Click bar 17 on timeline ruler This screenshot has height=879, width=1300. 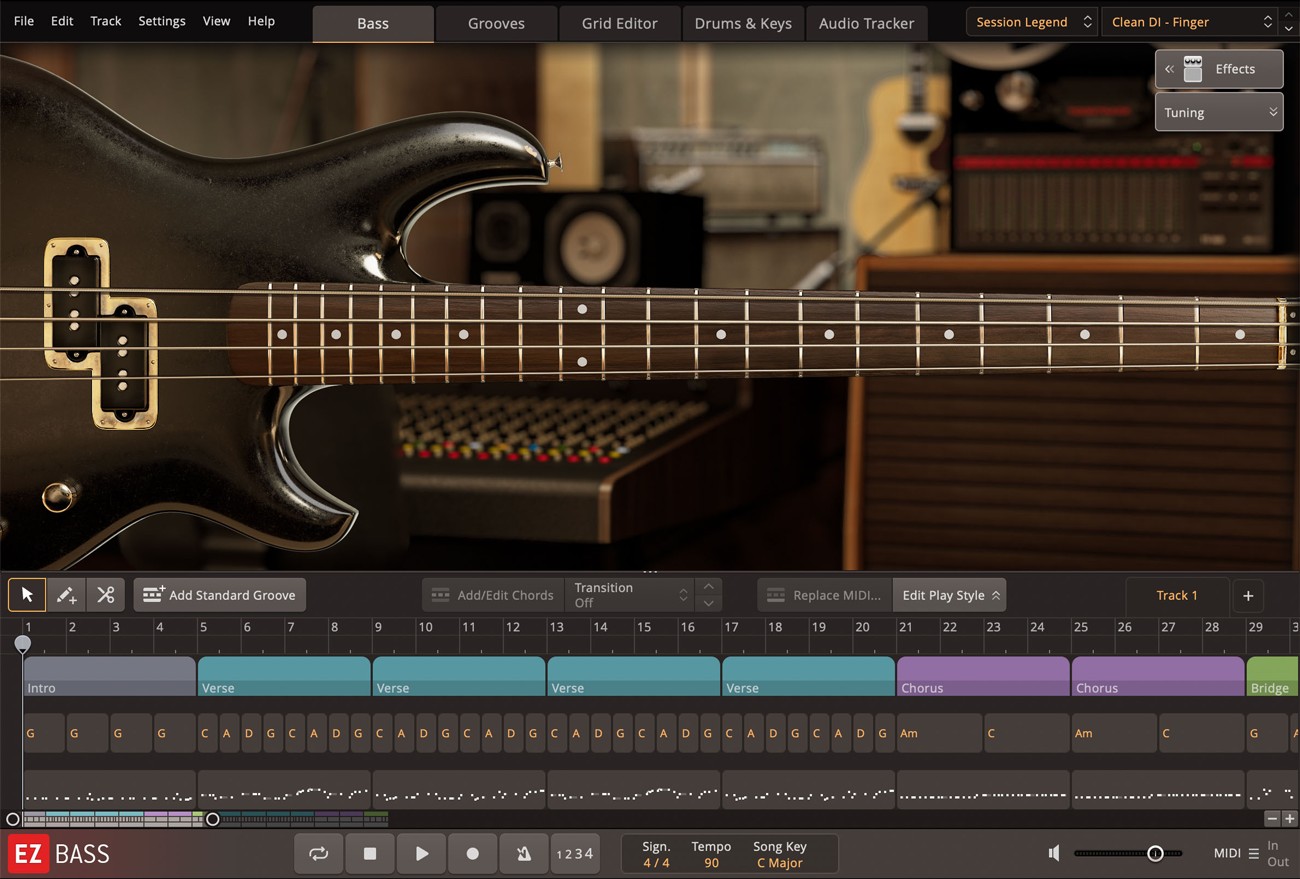click(732, 627)
